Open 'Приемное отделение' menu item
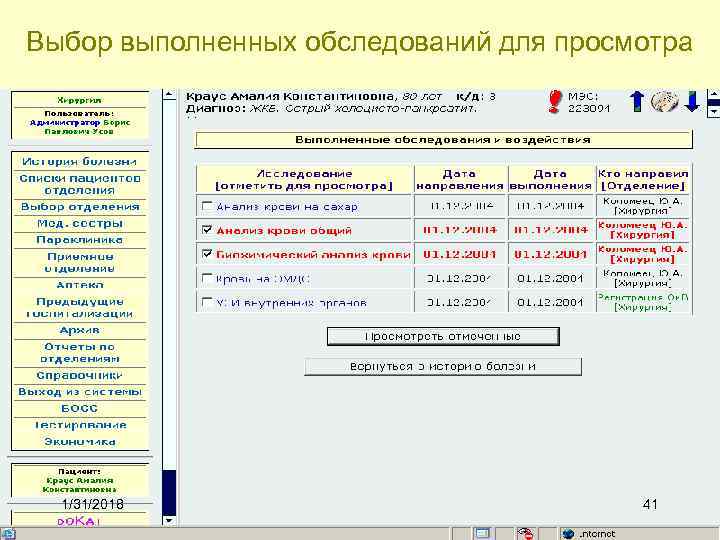 [x=80, y=263]
